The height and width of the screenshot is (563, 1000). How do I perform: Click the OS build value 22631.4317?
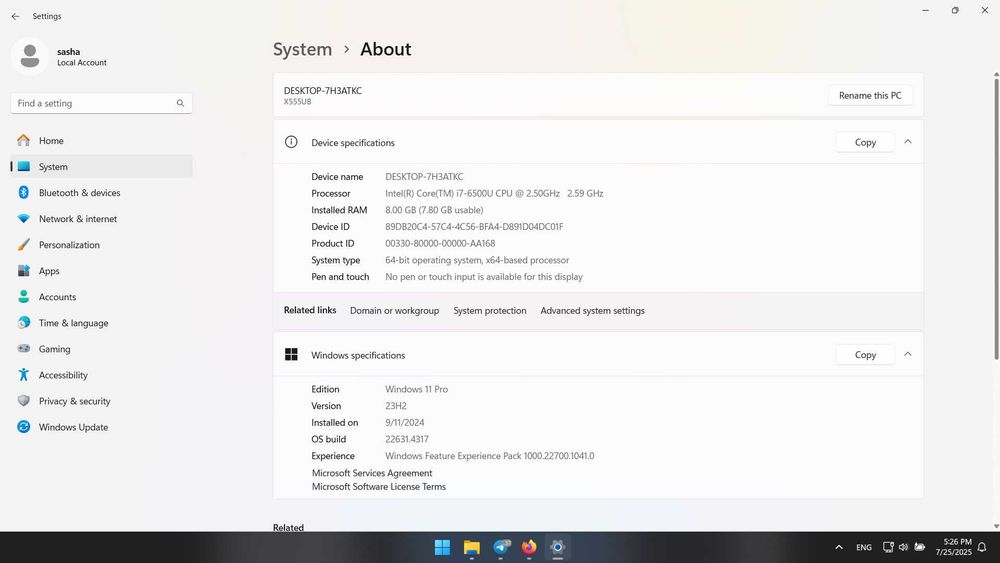coord(407,439)
